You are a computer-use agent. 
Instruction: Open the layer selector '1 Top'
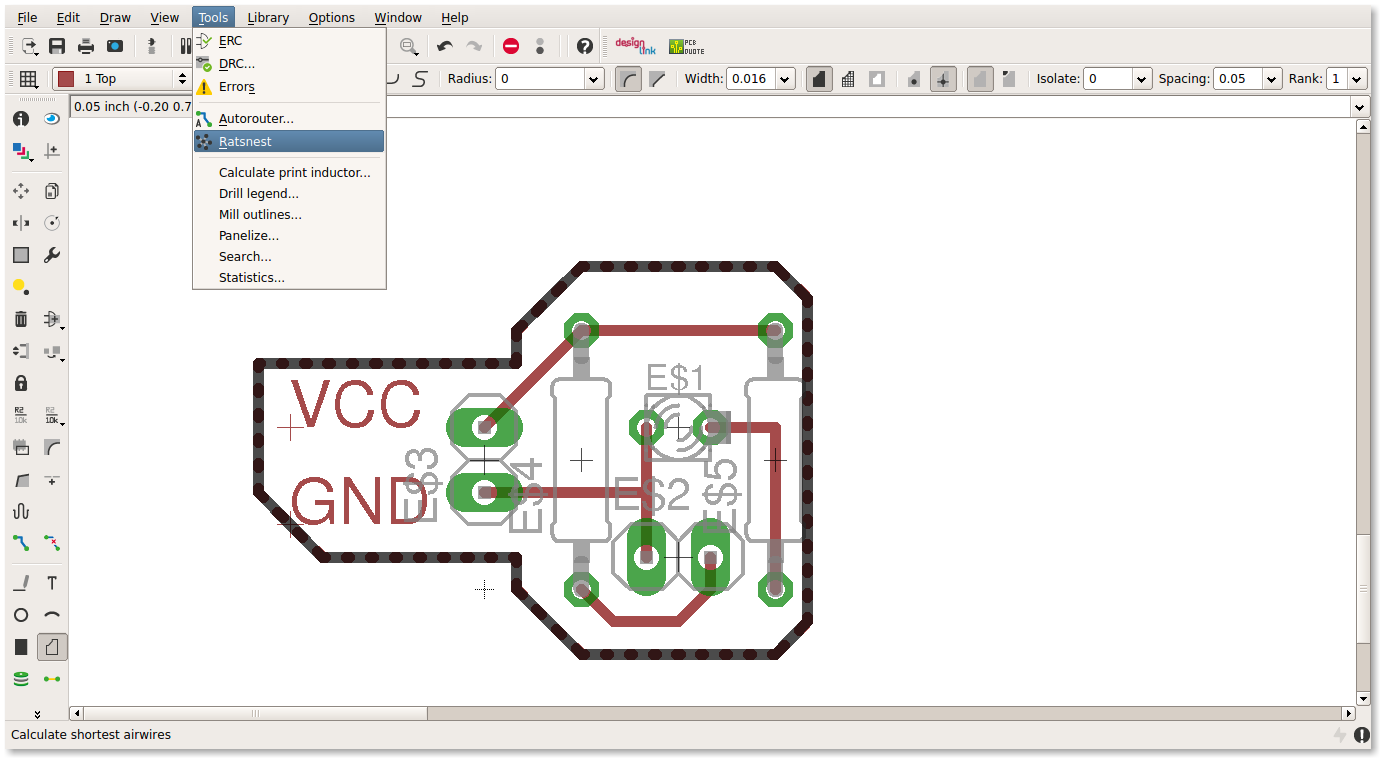click(x=122, y=79)
